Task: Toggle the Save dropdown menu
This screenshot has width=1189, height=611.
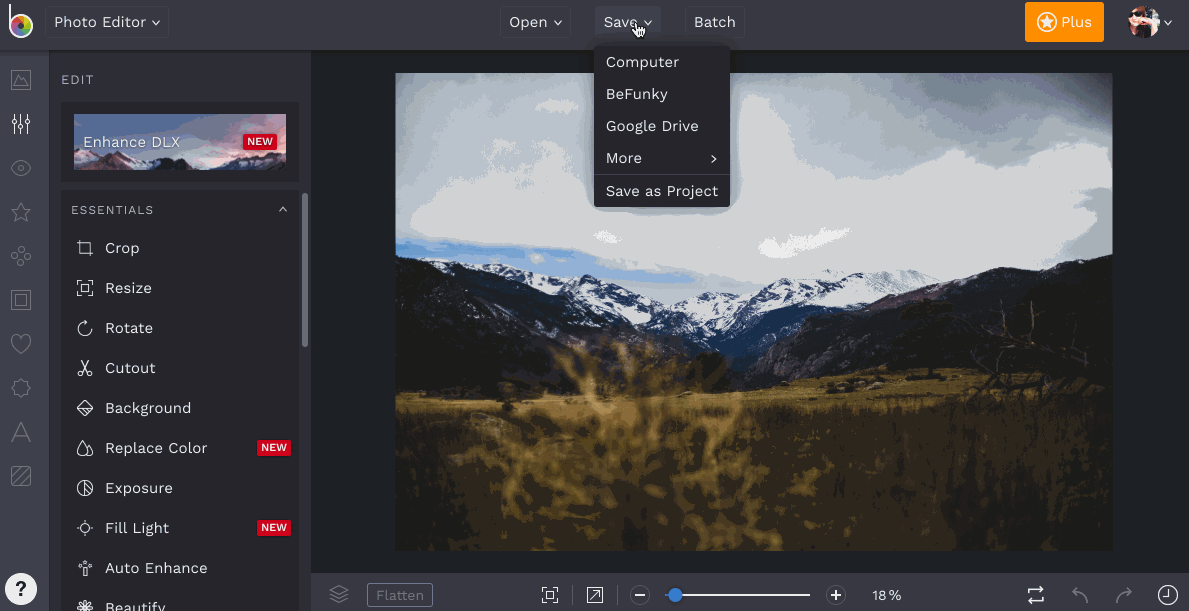Action: (x=628, y=22)
